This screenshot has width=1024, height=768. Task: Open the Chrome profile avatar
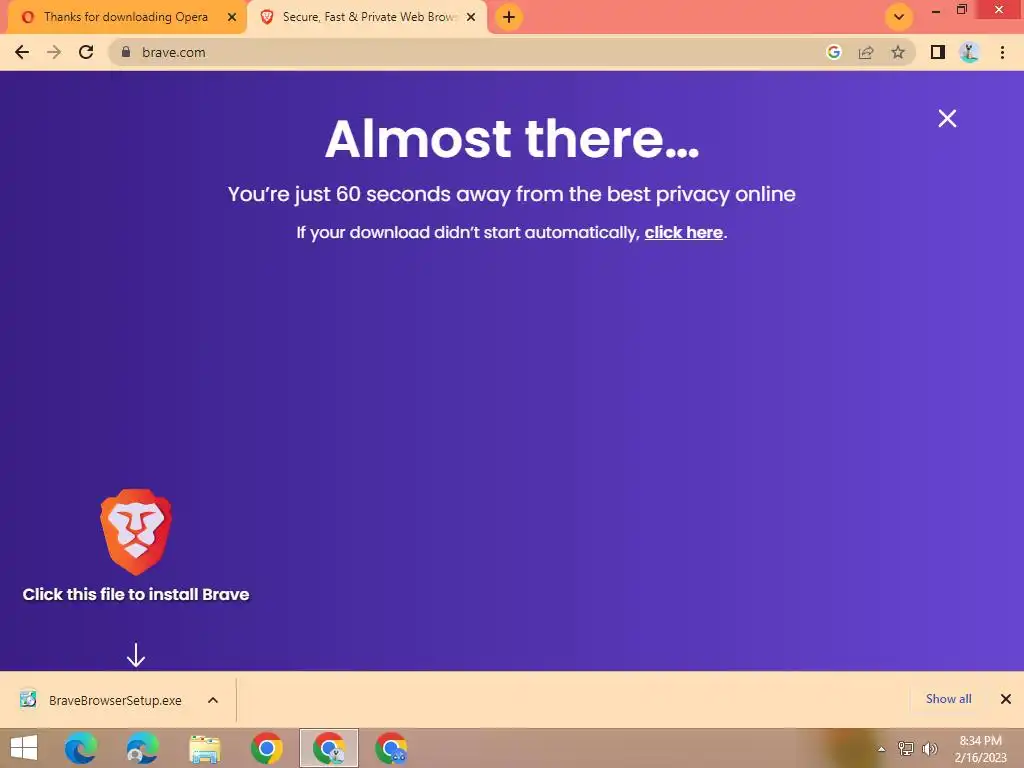[969, 52]
